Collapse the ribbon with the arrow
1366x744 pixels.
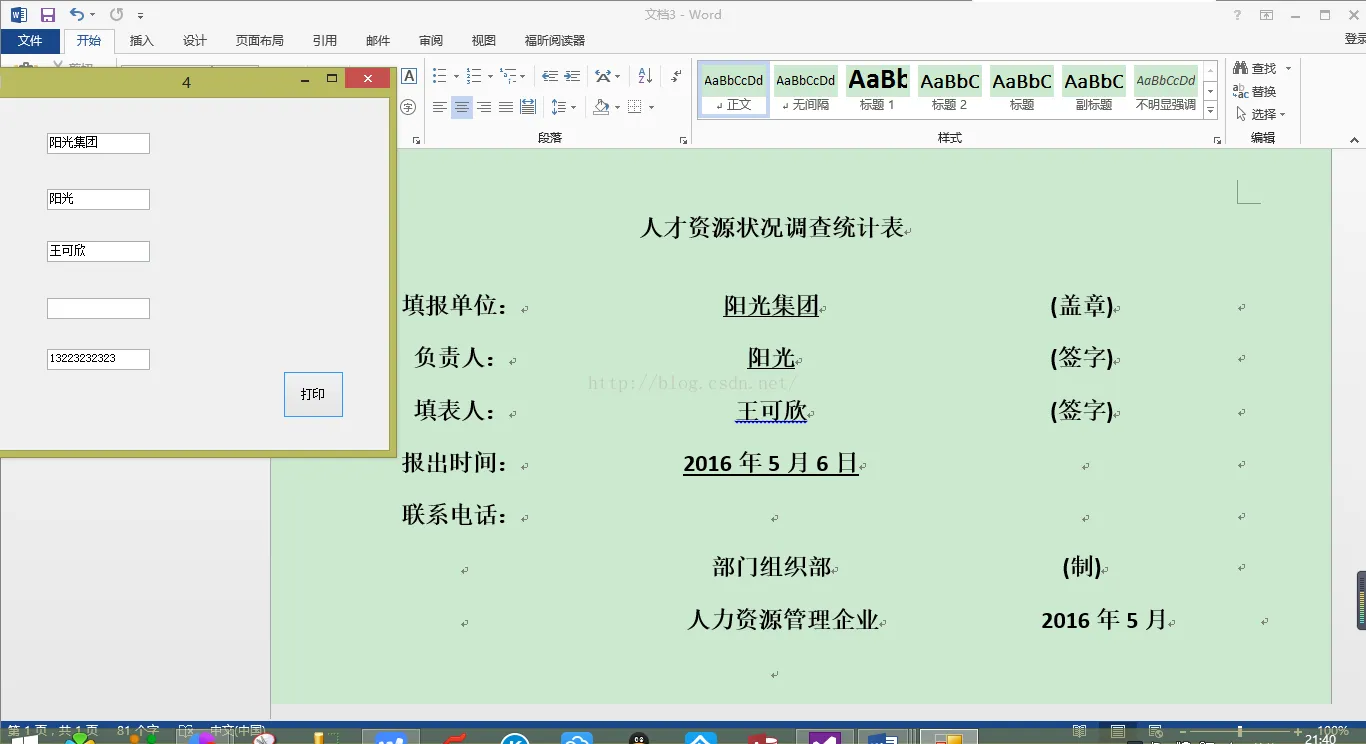click(1354, 141)
